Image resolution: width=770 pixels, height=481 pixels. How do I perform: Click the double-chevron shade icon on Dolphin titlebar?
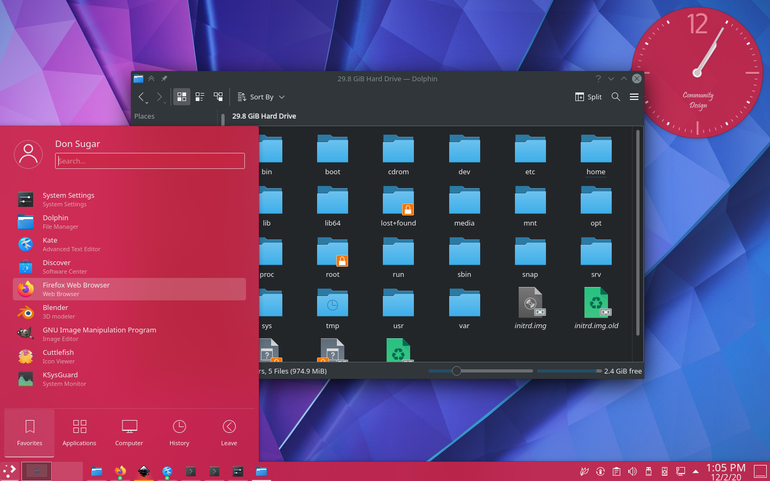[x=151, y=79]
